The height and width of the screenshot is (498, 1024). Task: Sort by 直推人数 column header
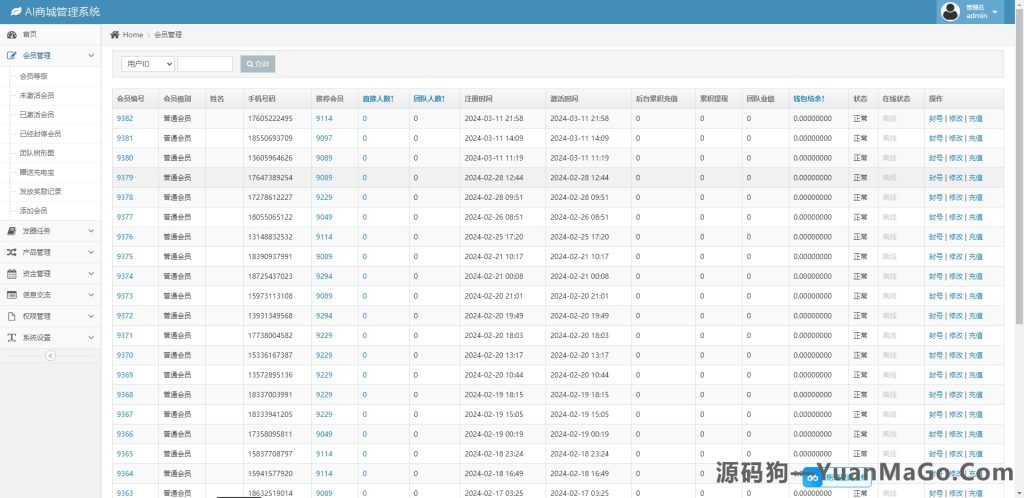point(378,99)
